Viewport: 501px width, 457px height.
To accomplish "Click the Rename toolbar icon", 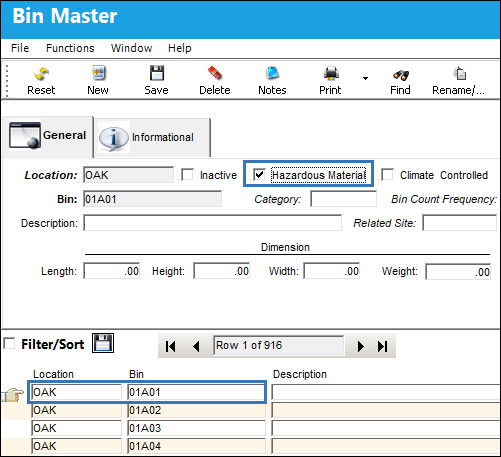I will (459, 73).
